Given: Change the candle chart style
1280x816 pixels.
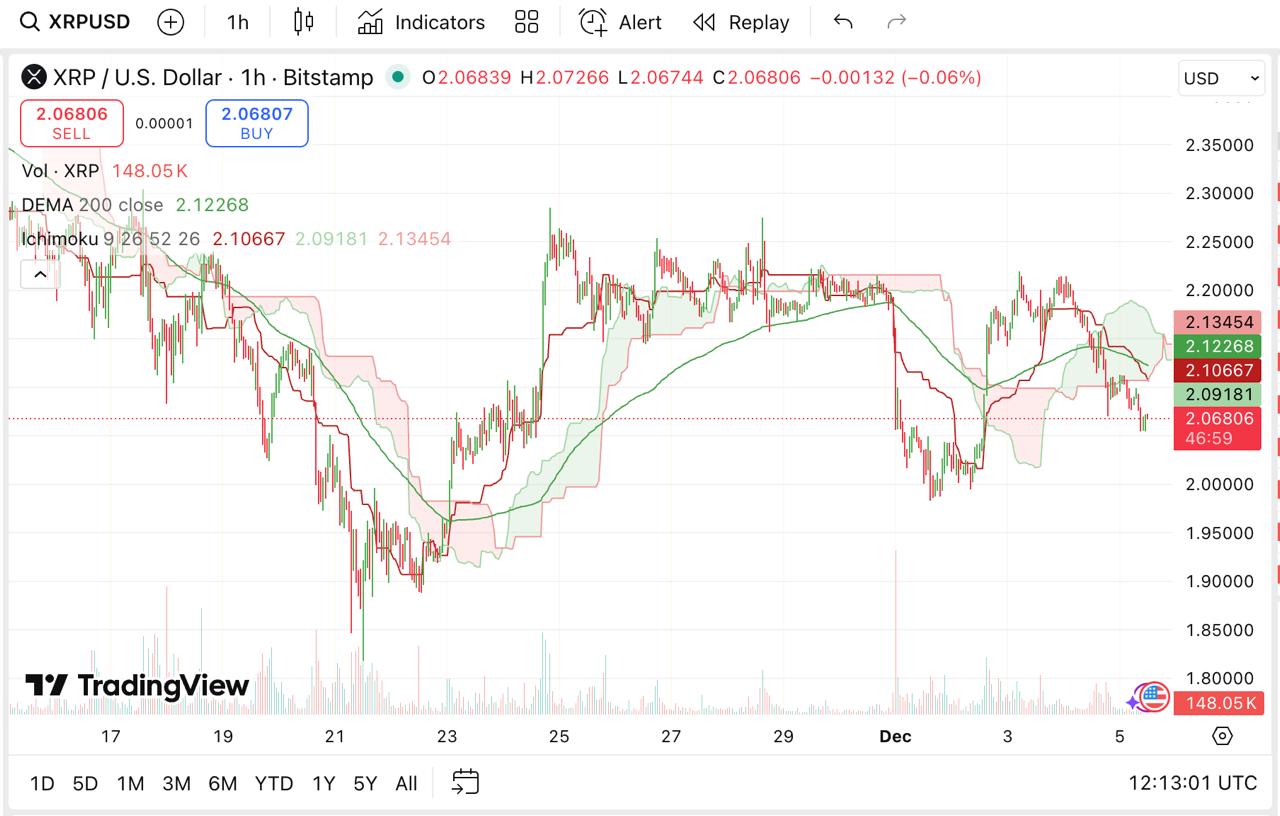Looking at the screenshot, I should (x=304, y=21).
